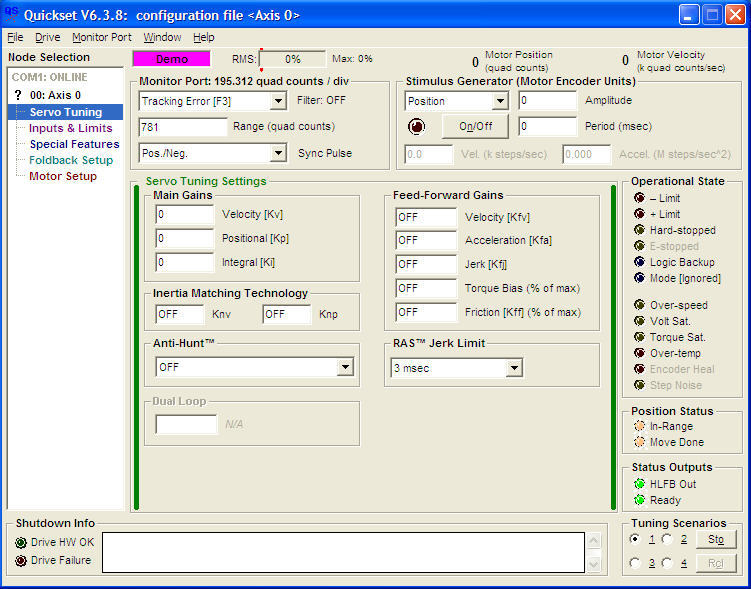This screenshot has width=751, height=589.
Task: Click the In-Range position status LED
Action: [639, 426]
